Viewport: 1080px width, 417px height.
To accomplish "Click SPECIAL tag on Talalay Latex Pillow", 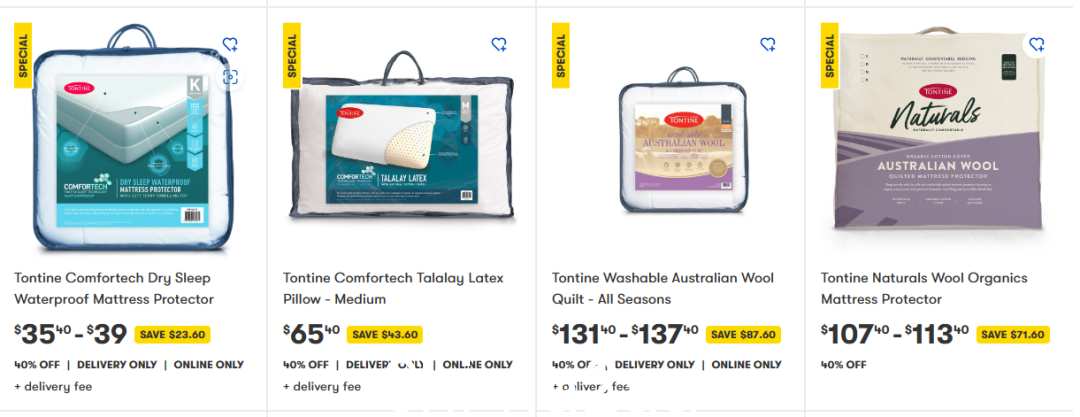I will point(291,55).
